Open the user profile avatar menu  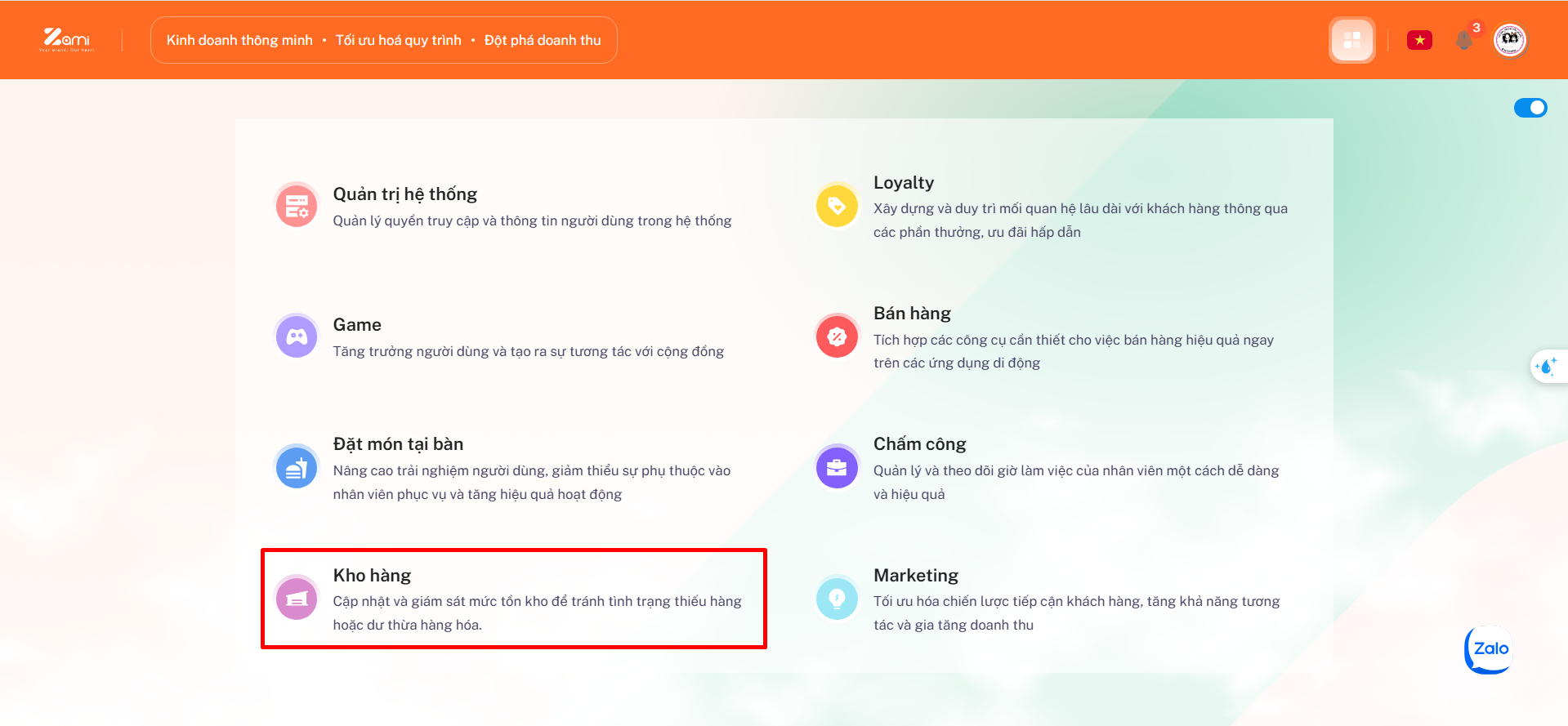click(1510, 39)
